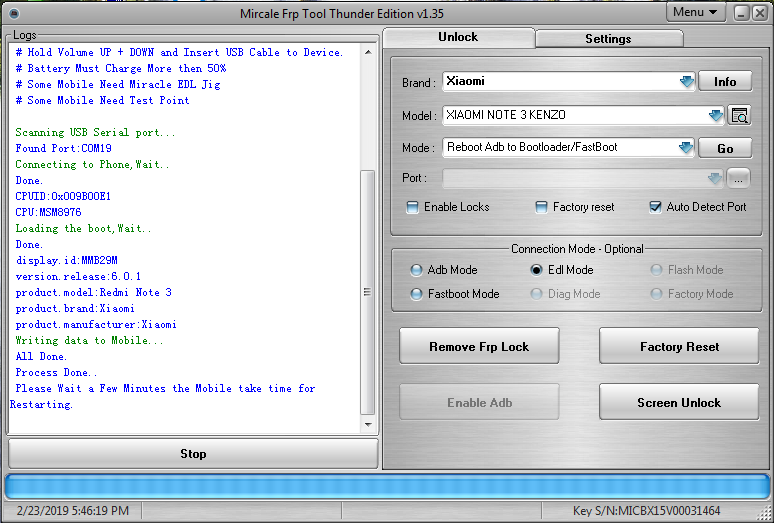Expand the Mode dropdown arrow
The width and height of the screenshot is (774, 523).
pos(686,148)
